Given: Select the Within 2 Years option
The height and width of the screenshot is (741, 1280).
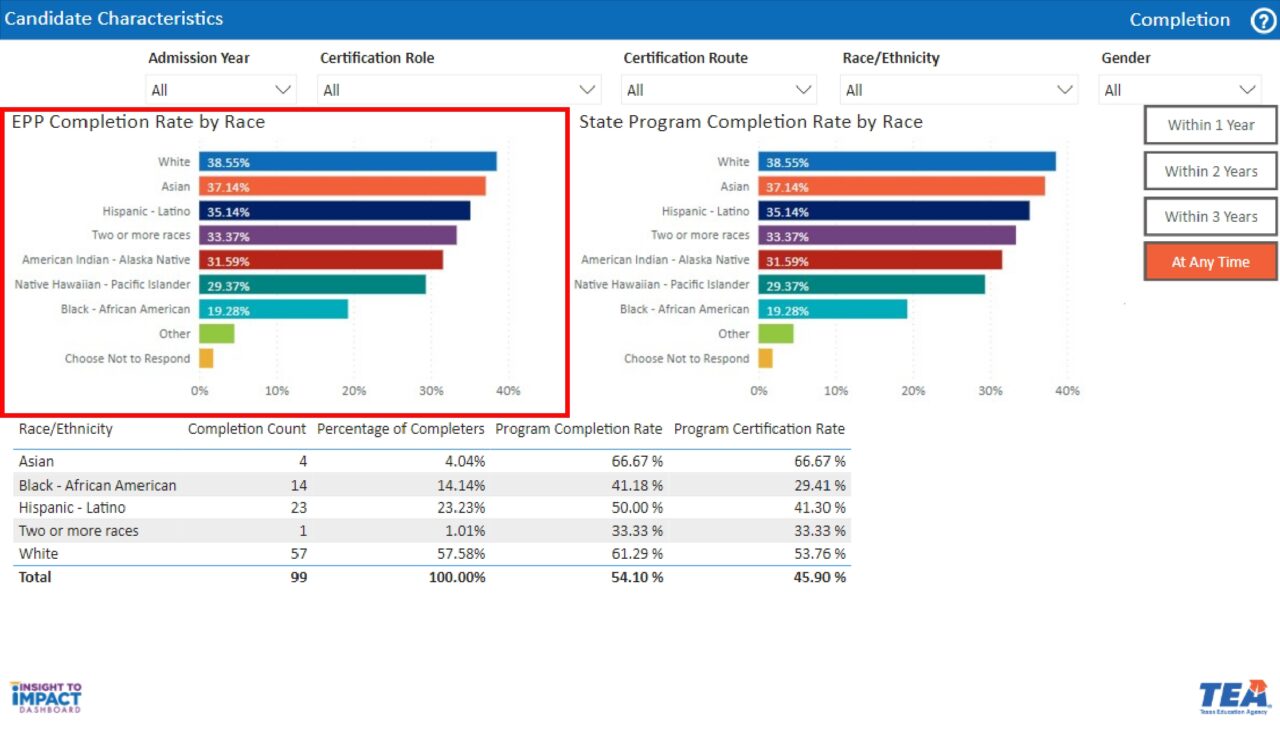Looking at the screenshot, I should [1210, 171].
